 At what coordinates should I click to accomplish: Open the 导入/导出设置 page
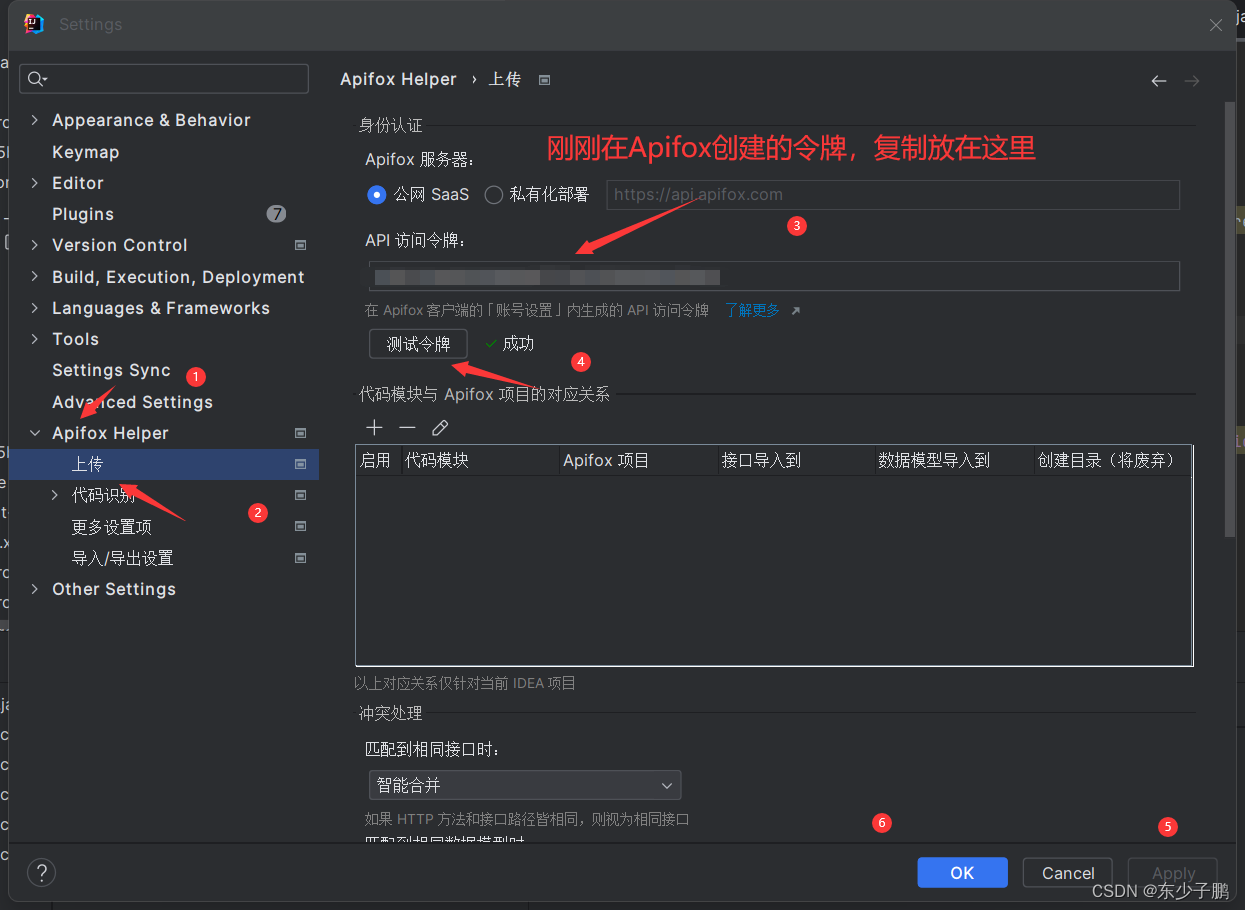point(122,558)
